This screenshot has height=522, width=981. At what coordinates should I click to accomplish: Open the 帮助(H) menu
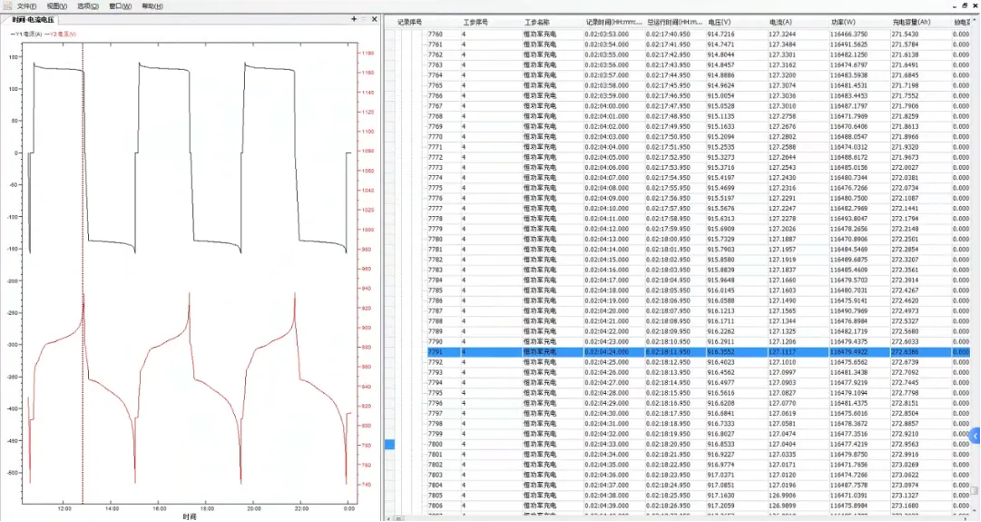click(x=152, y=6)
